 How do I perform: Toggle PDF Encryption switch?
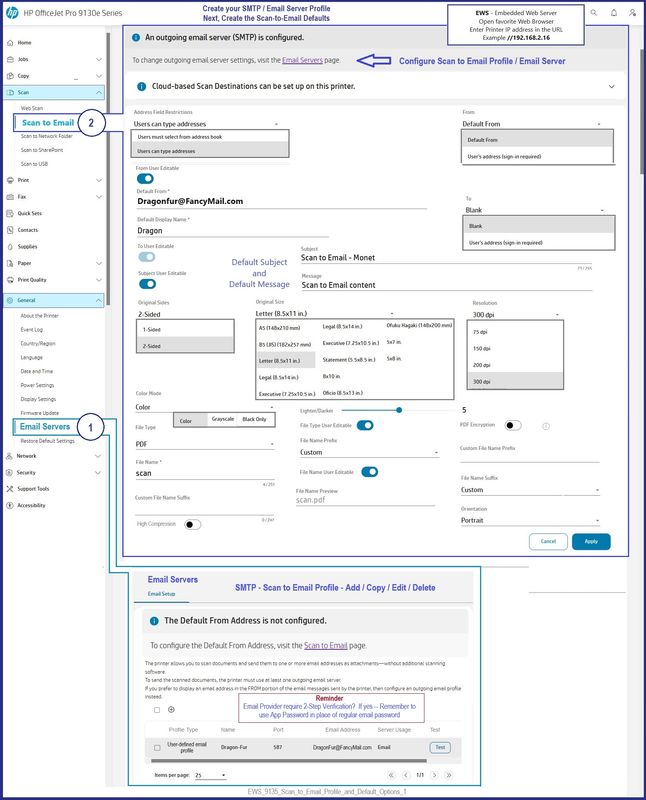pyautogui.click(x=513, y=426)
